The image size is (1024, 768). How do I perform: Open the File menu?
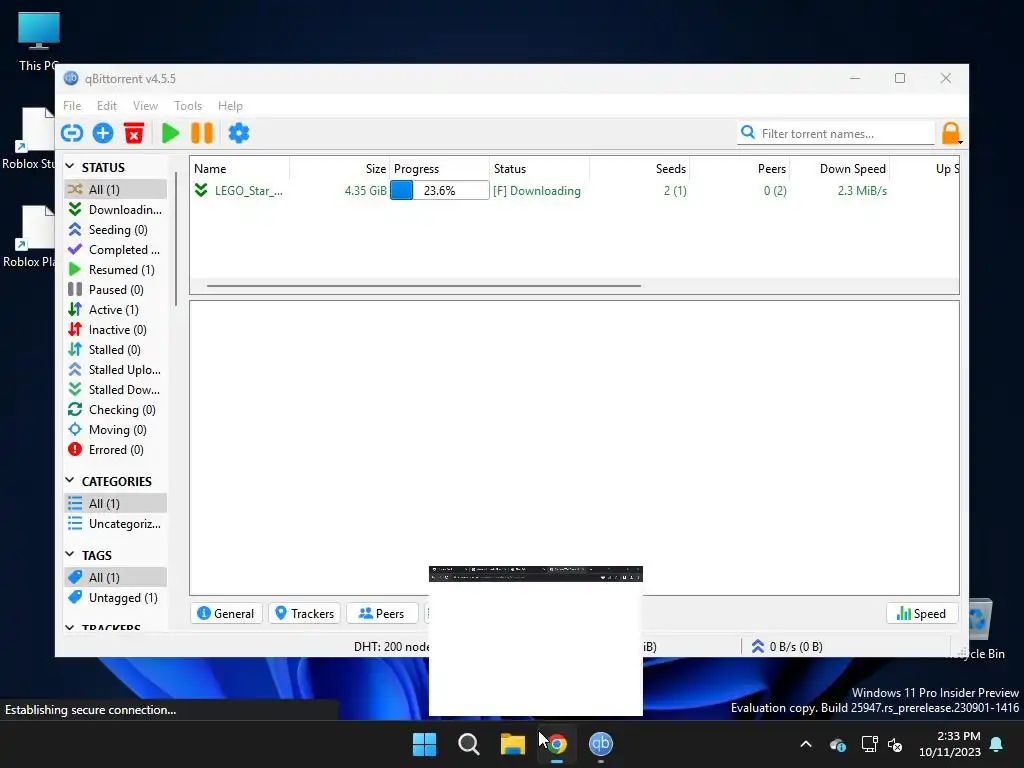72,106
